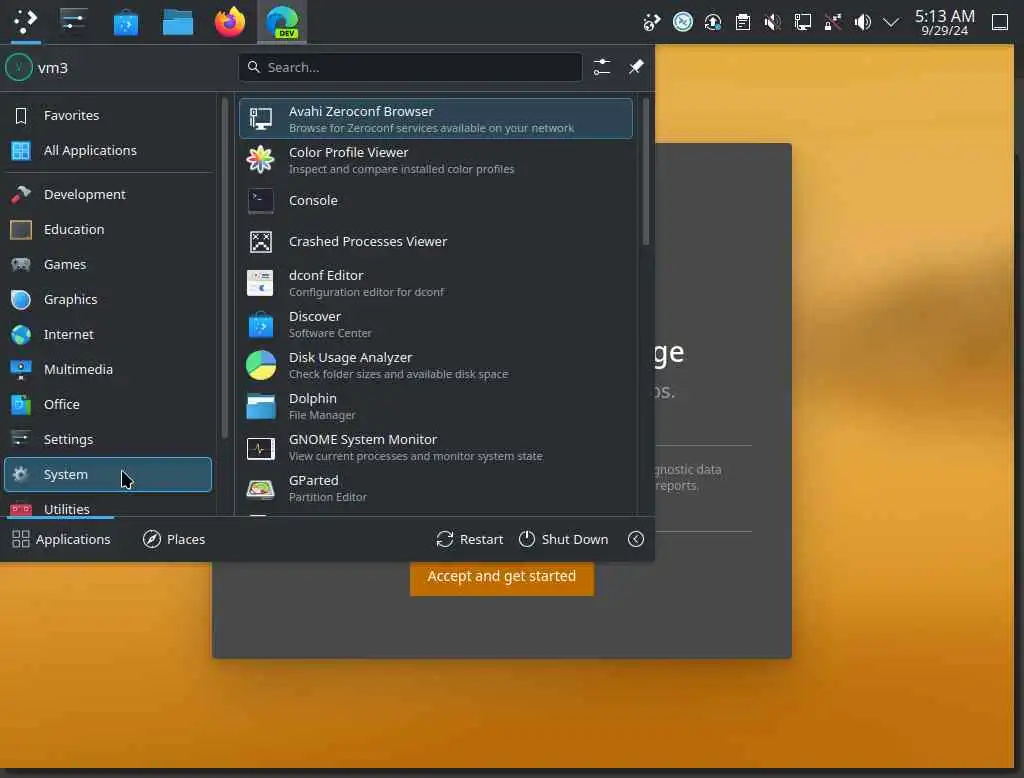The image size is (1024, 778).
Task: Click the show desktop icon
Action: pos(1000,22)
